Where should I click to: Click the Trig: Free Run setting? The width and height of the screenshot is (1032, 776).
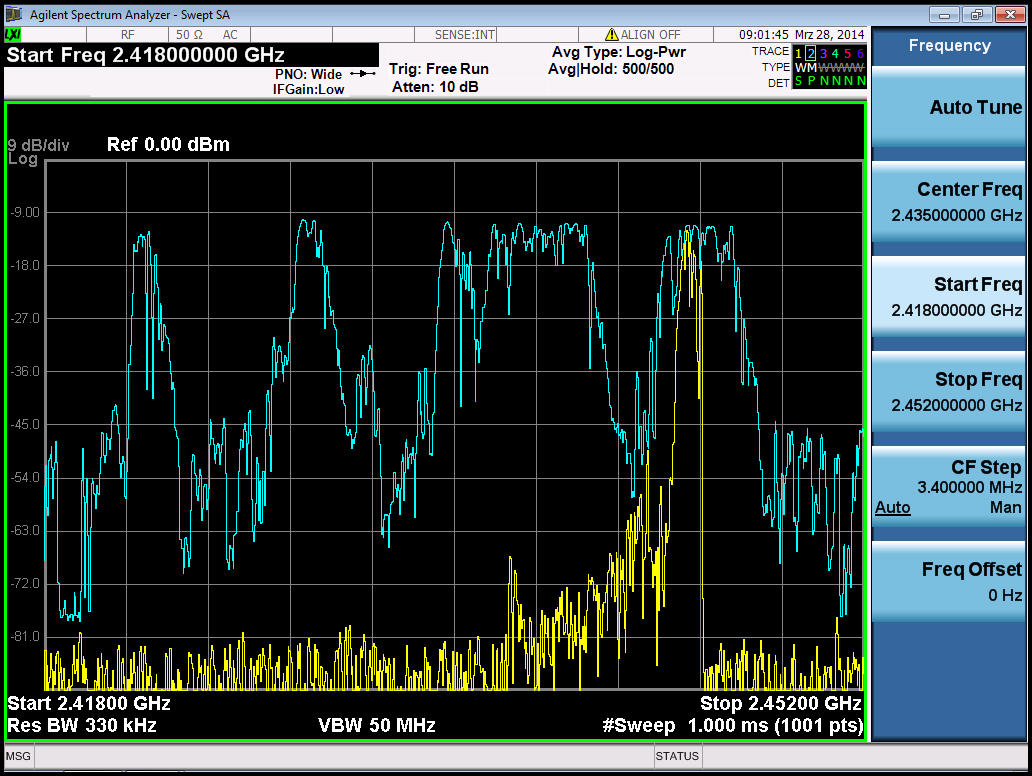438,69
